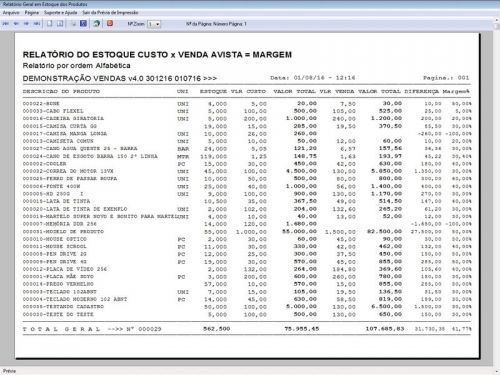Select the 000035-TESTANDO CADASTRO row
The width and height of the screenshot is (500, 375).
coord(247,307)
